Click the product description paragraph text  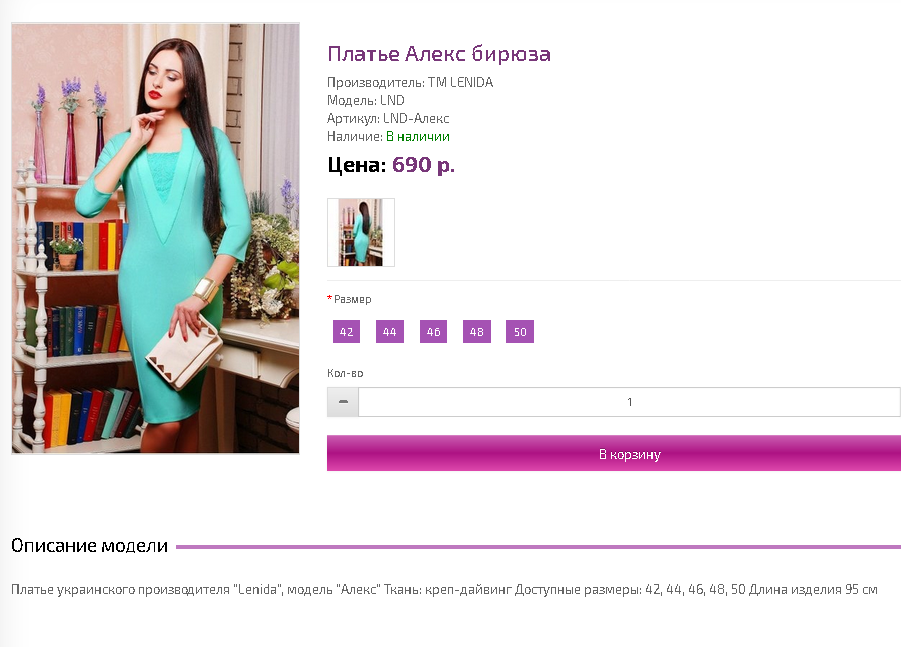pyautogui.click(x=444, y=590)
